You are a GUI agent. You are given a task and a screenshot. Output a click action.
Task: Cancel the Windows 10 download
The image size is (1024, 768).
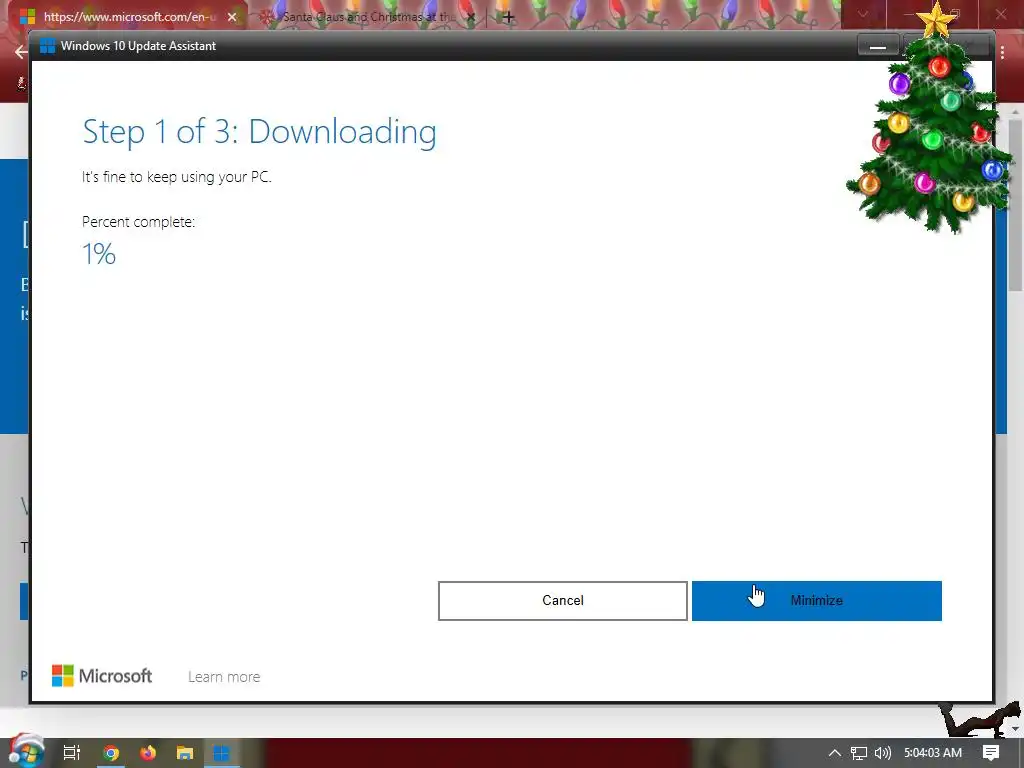click(x=562, y=601)
